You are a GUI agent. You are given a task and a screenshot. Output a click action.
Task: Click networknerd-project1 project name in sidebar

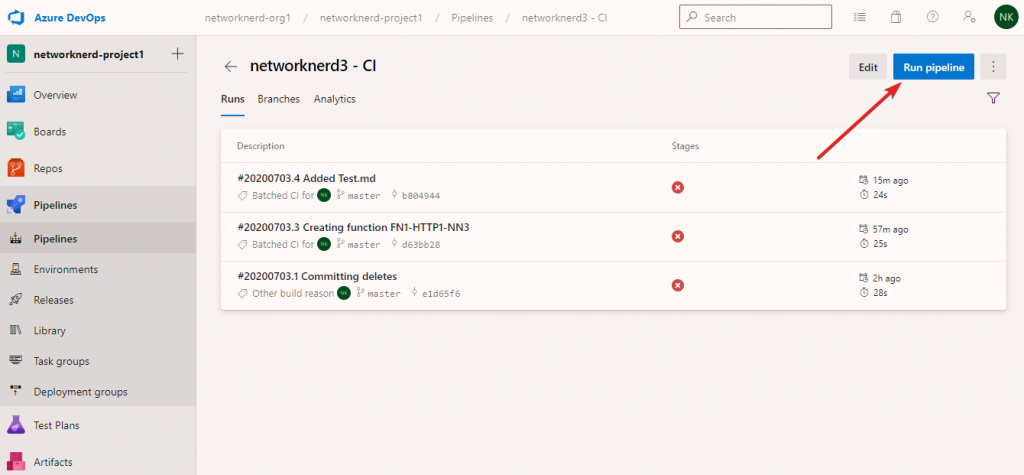click(x=89, y=54)
